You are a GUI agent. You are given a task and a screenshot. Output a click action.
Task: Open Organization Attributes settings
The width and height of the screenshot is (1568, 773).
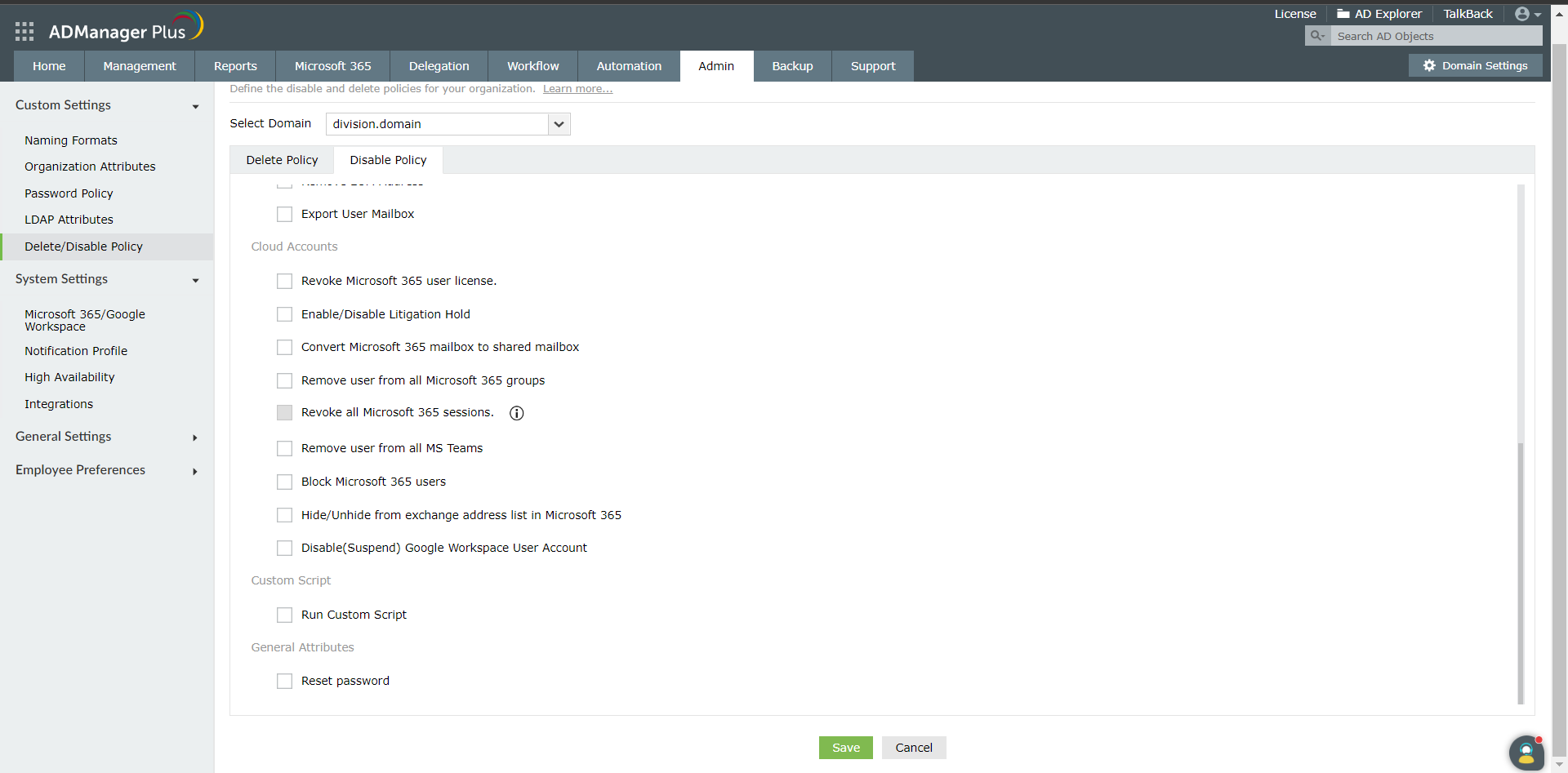pyautogui.click(x=90, y=167)
